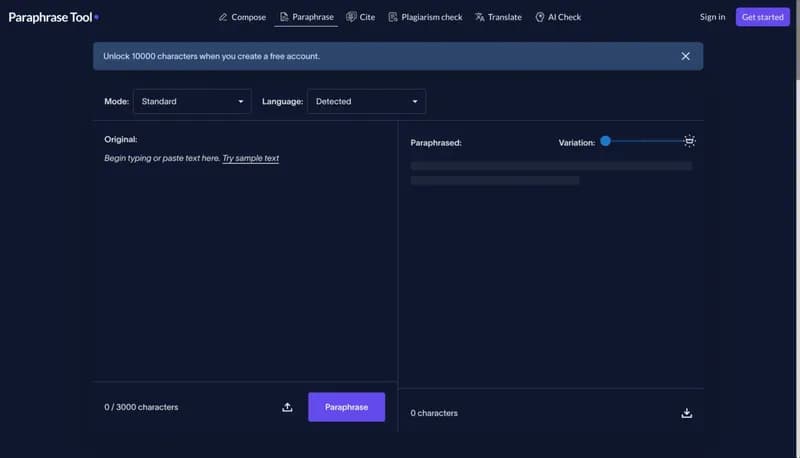Image resolution: width=800 pixels, height=458 pixels.
Task: Click the Get started button
Action: tap(762, 17)
